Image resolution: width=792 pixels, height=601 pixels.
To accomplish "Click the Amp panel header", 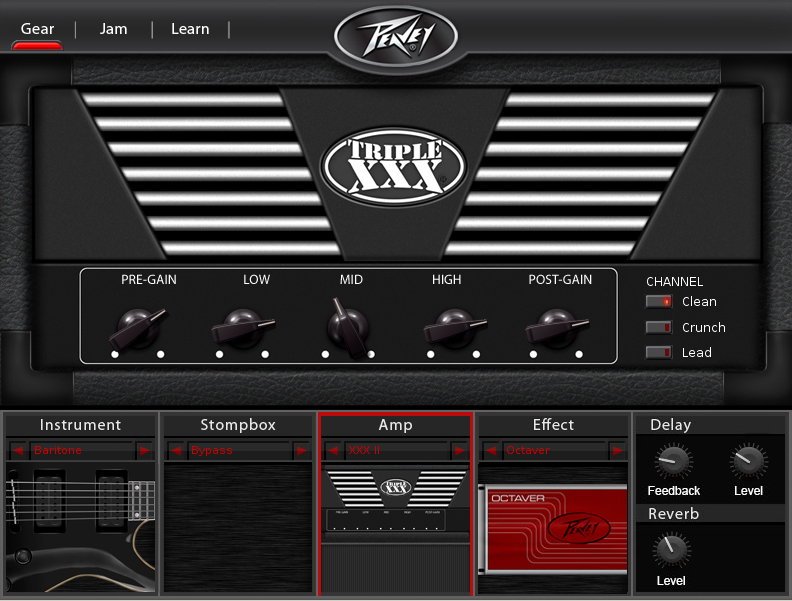I will pos(395,425).
